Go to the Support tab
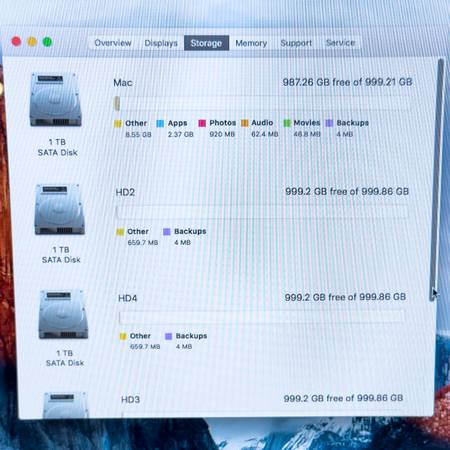450x450 pixels. 296,43
